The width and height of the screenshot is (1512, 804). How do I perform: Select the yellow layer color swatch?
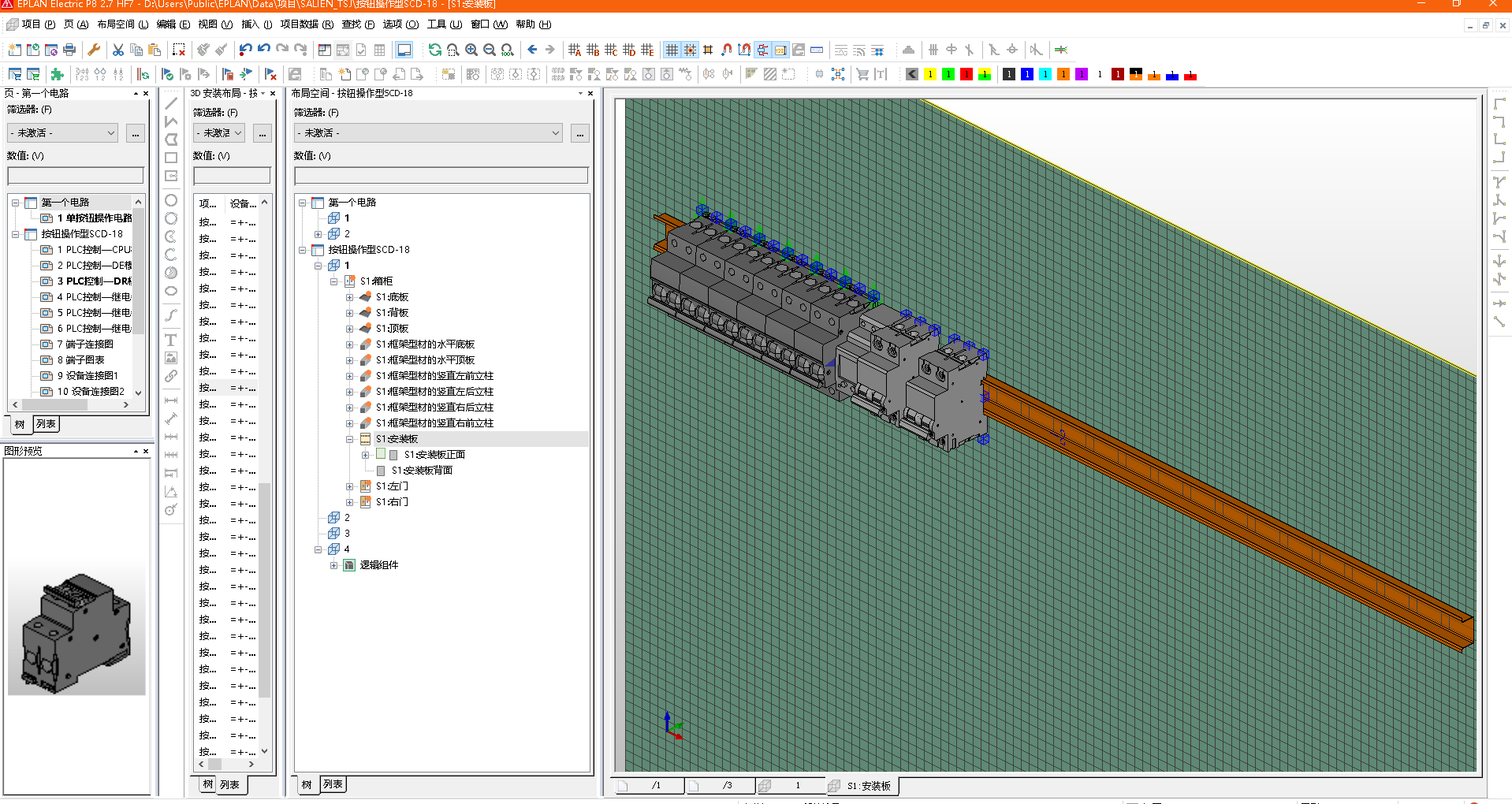click(x=930, y=74)
